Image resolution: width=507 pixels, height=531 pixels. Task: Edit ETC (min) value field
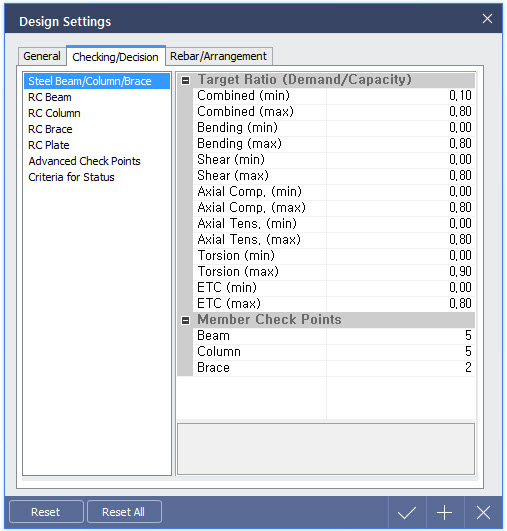(401, 288)
